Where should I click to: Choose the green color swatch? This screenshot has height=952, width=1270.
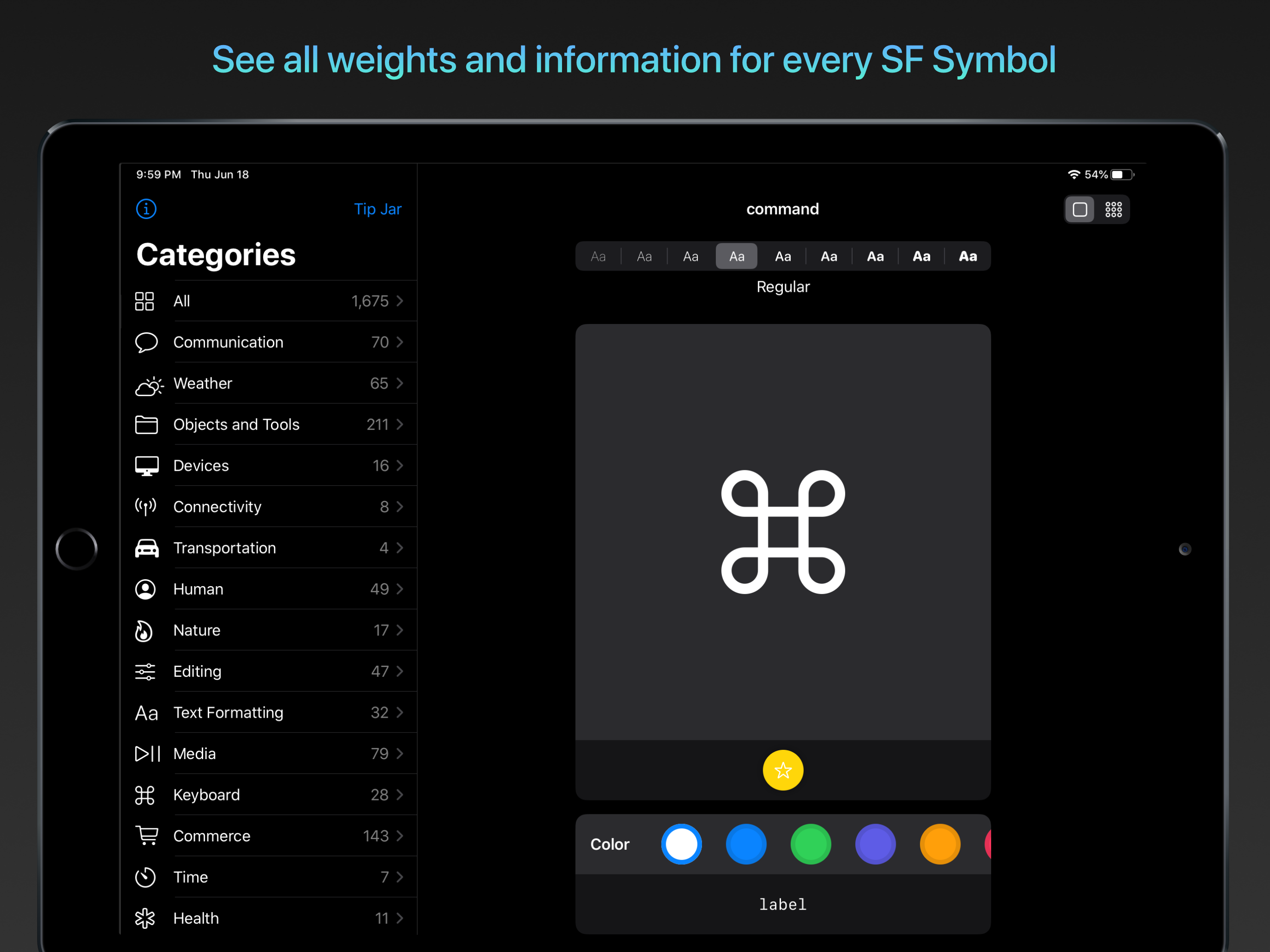tap(810, 844)
